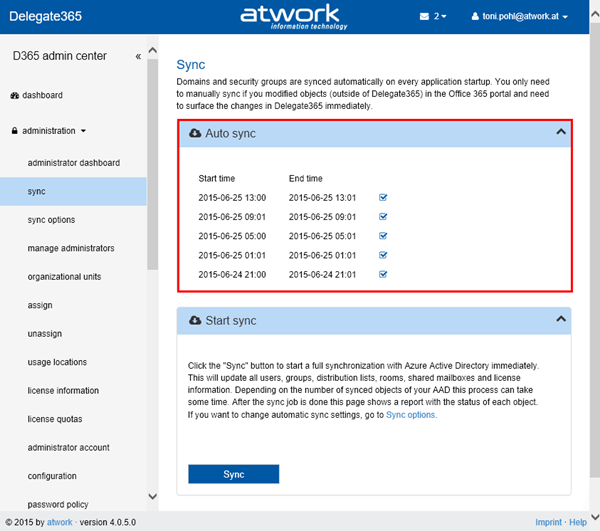Click start time 2015-06-25 13:00
This screenshot has width=600, height=531.
tap(232, 198)
